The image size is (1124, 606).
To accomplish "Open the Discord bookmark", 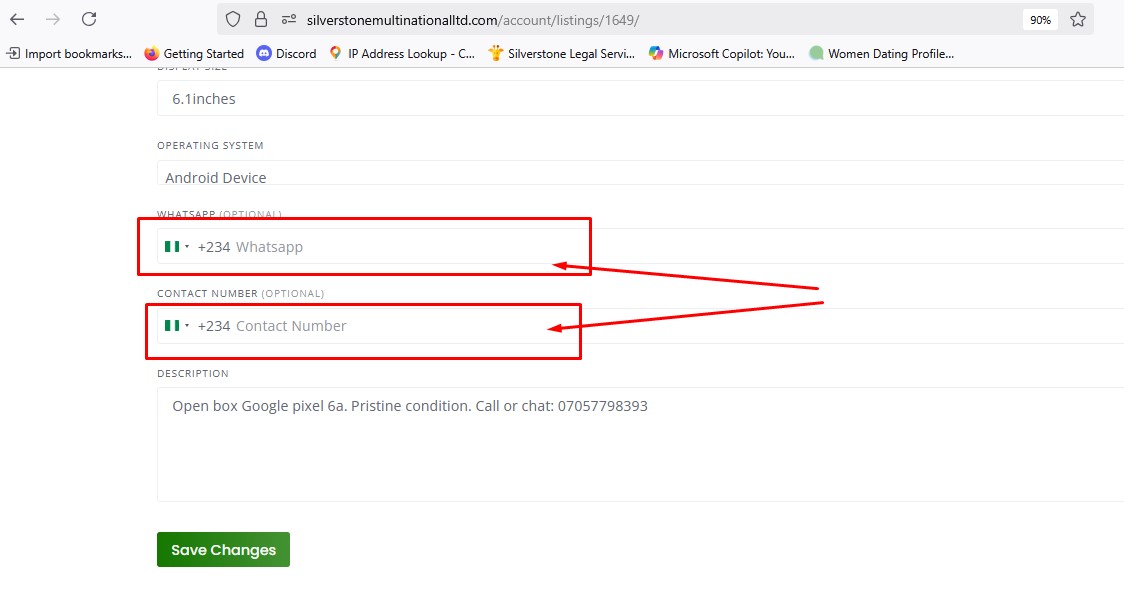I will [x=286, y=54].
